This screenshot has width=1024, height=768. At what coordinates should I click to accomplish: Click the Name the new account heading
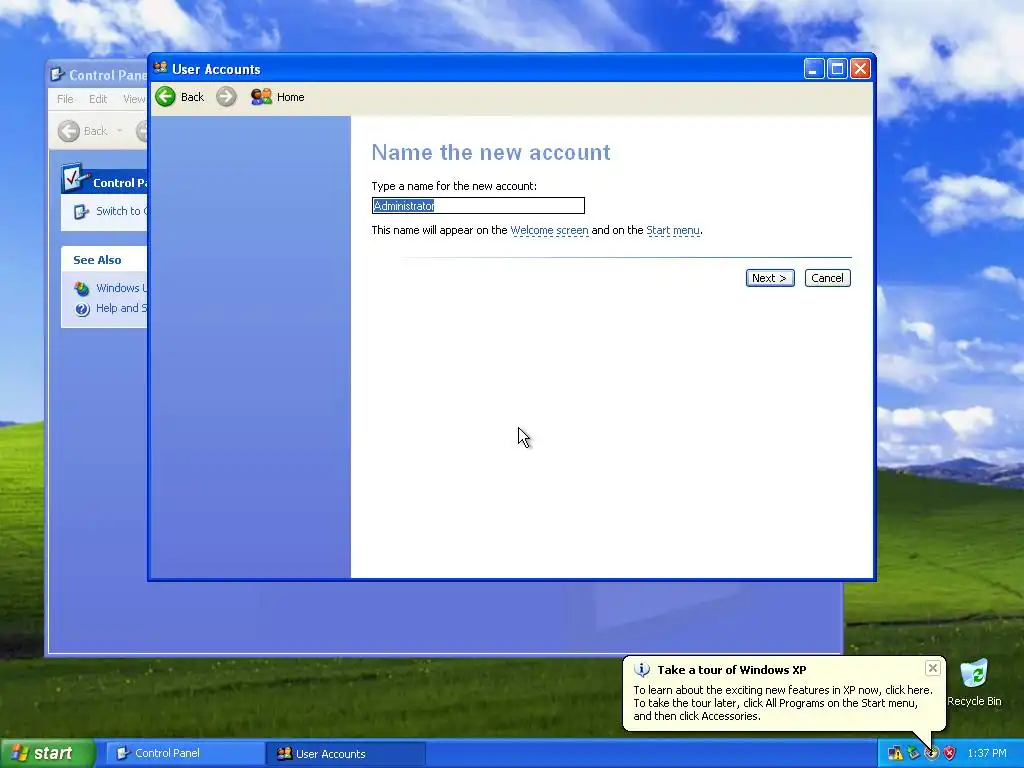490,152
